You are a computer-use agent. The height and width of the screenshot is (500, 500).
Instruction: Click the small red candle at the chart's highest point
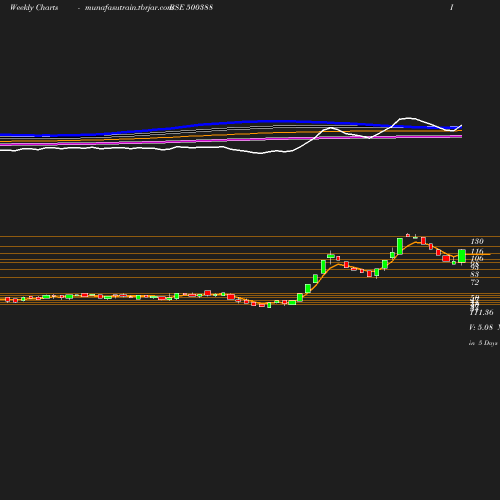[408, 235]
